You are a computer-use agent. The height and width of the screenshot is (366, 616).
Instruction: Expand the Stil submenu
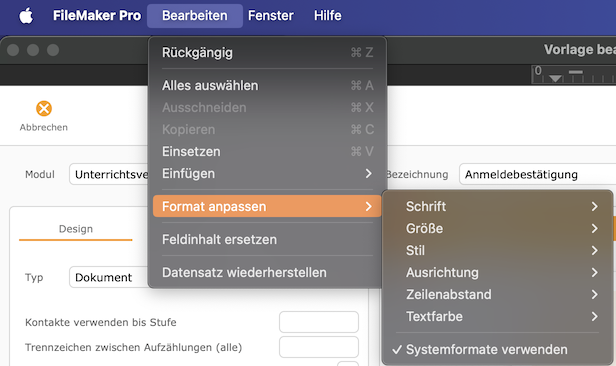tap(497, 250)
